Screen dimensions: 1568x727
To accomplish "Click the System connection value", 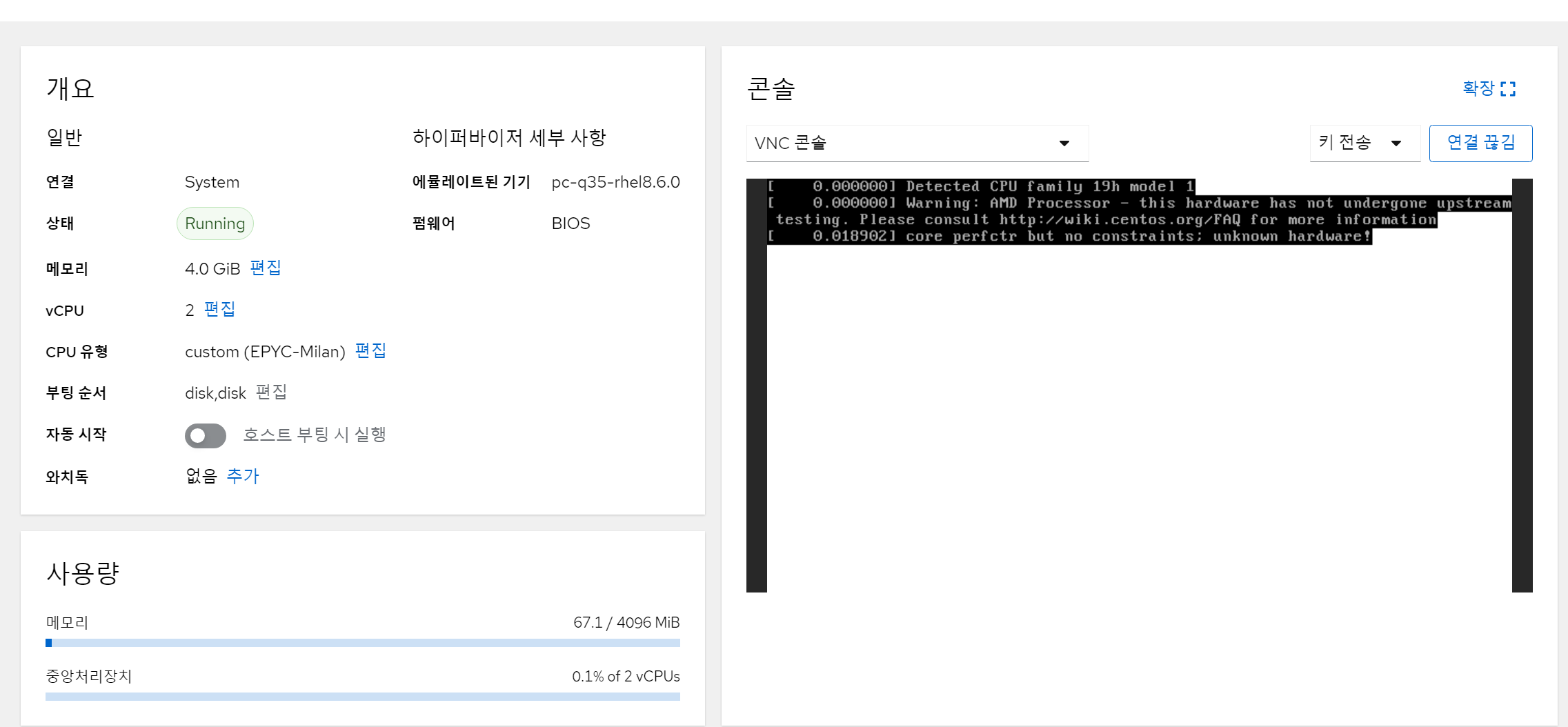I will pos(212,182).
